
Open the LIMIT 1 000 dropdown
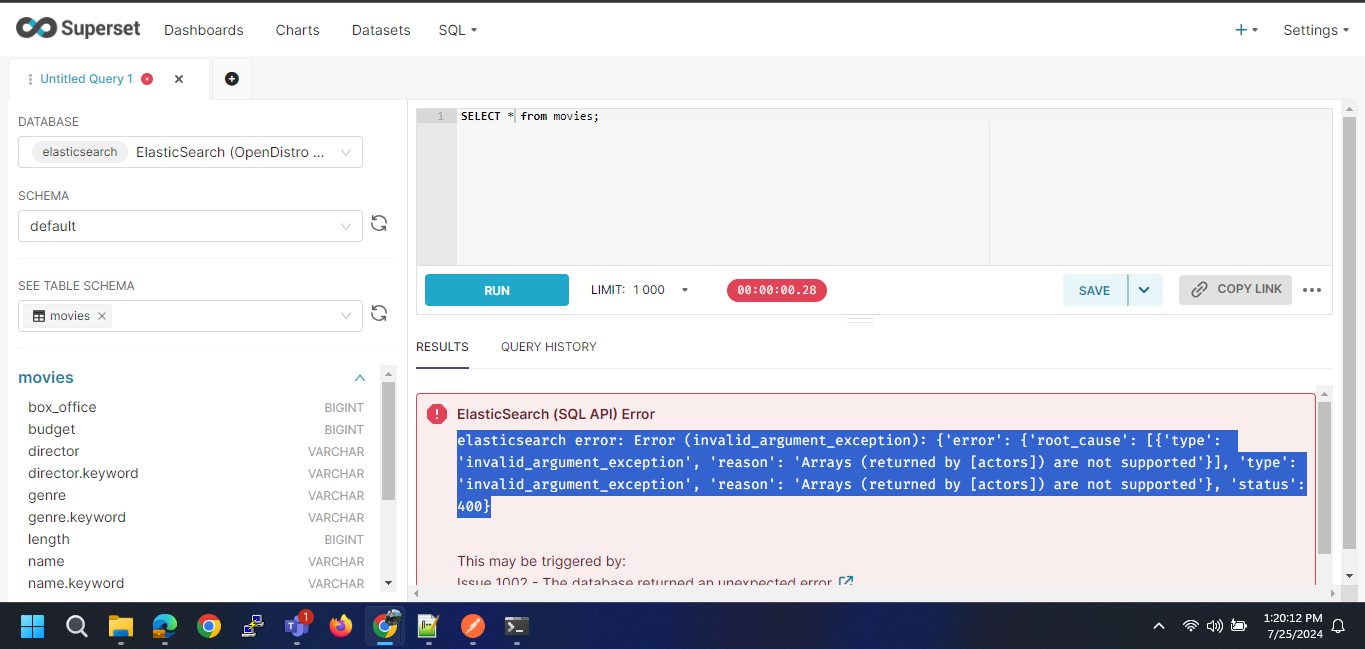pos(640,290)
